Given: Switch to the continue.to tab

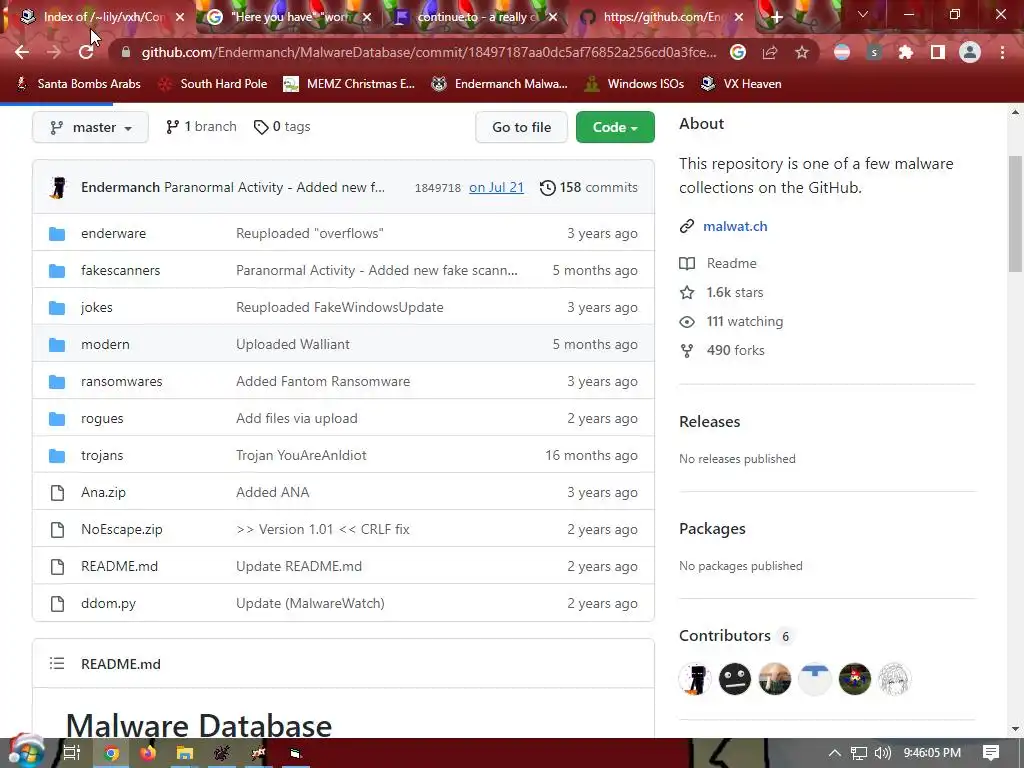Looking at the screenshot, I should pos(477,17).
